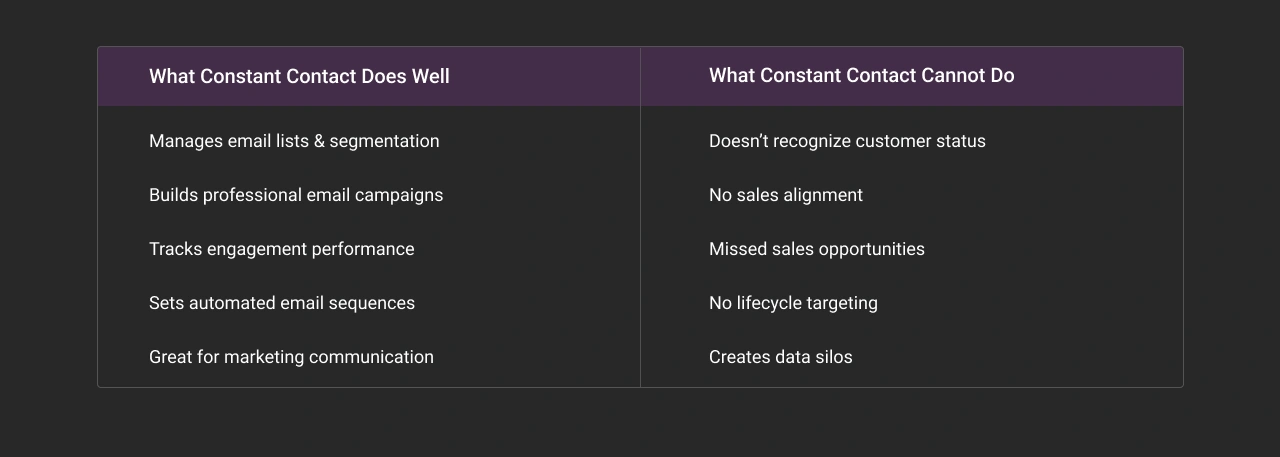Click the "What Constant Contact Cannot Do" header

[x=861, y=75]
